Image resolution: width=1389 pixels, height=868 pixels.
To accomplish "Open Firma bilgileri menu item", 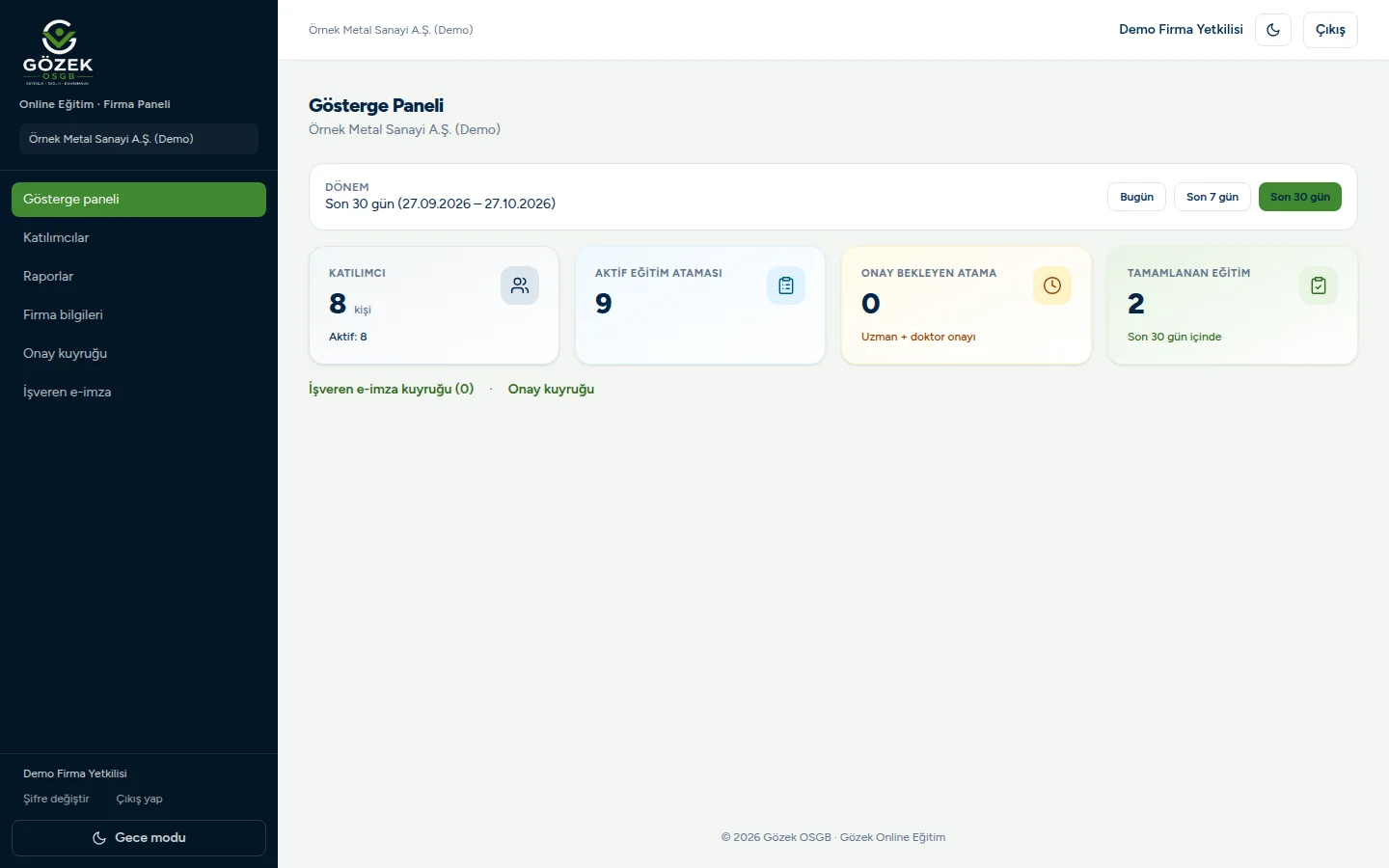I will [x=139, y=315].
